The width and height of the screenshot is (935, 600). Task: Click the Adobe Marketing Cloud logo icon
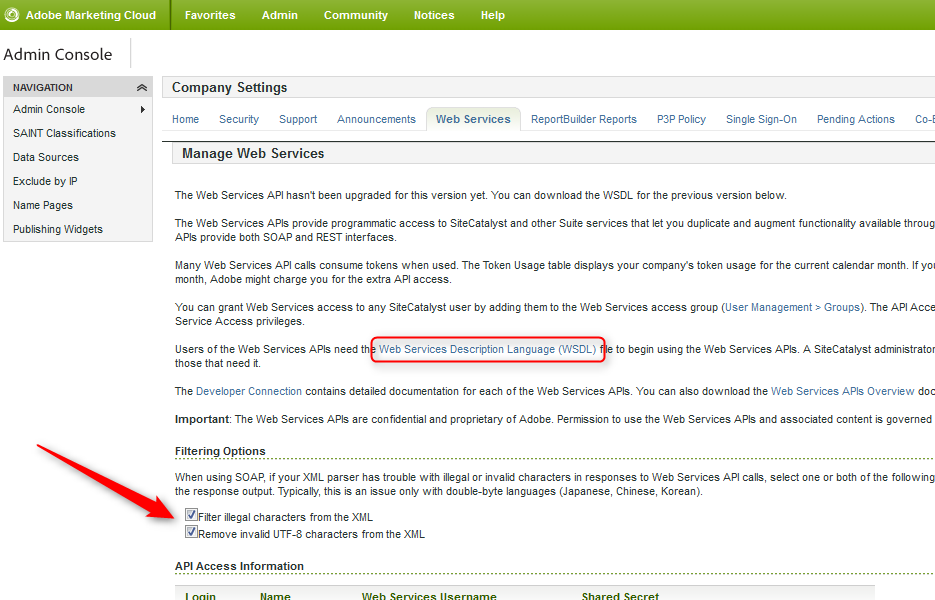[x=12, y=15]
